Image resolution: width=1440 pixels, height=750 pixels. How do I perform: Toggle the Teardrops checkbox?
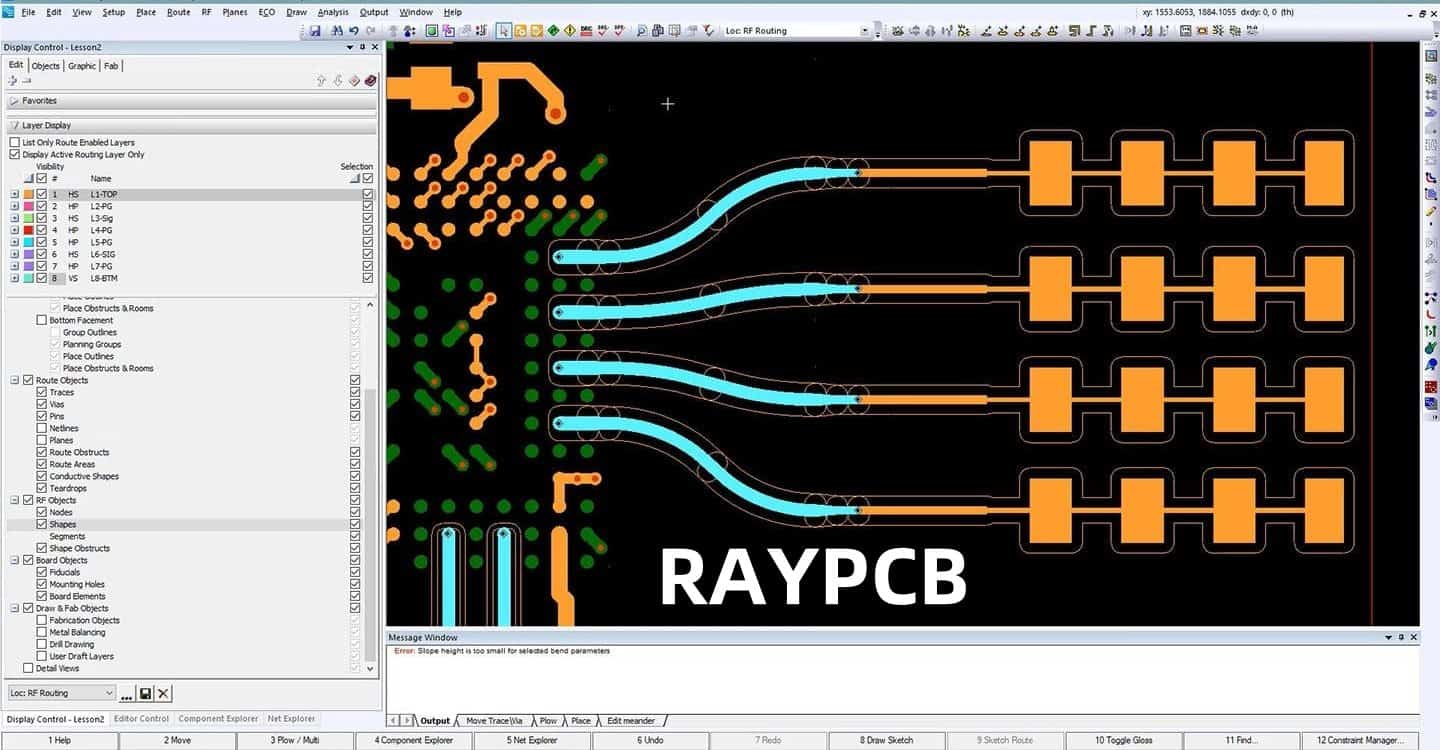[41, 488]
